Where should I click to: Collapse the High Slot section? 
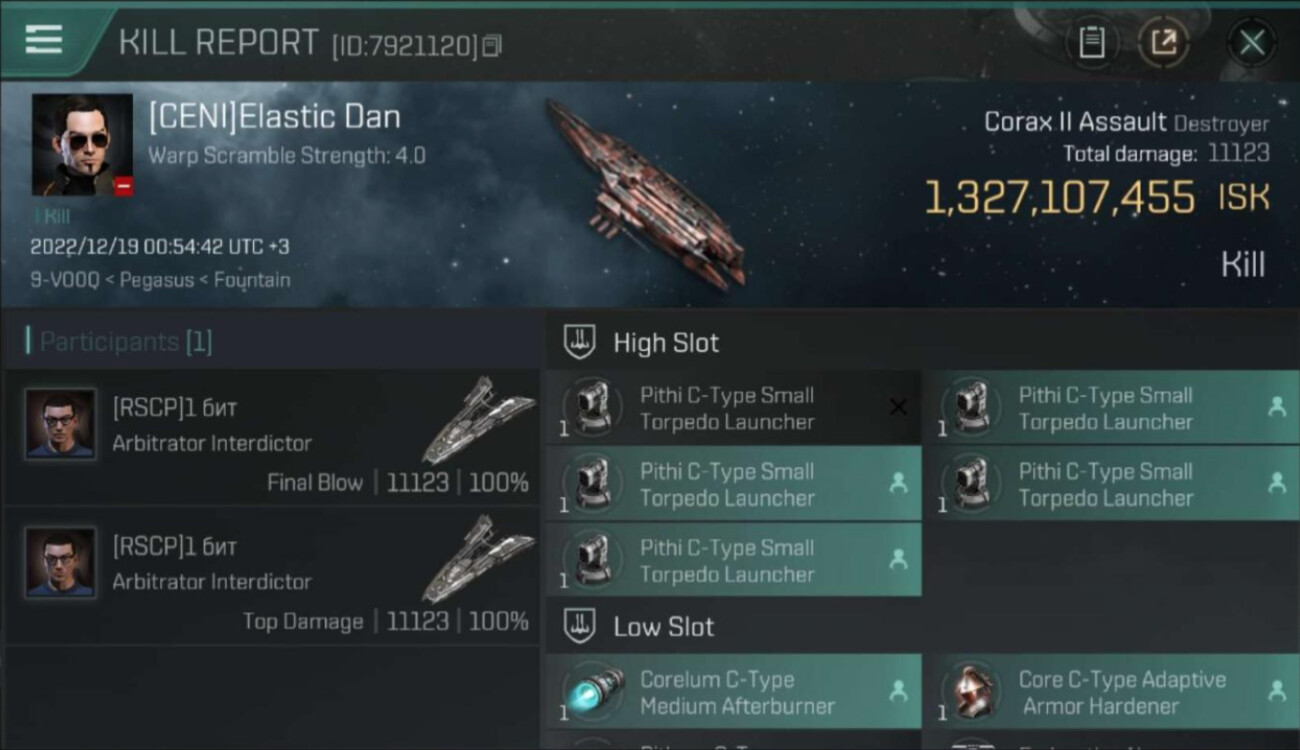(665, 343)
